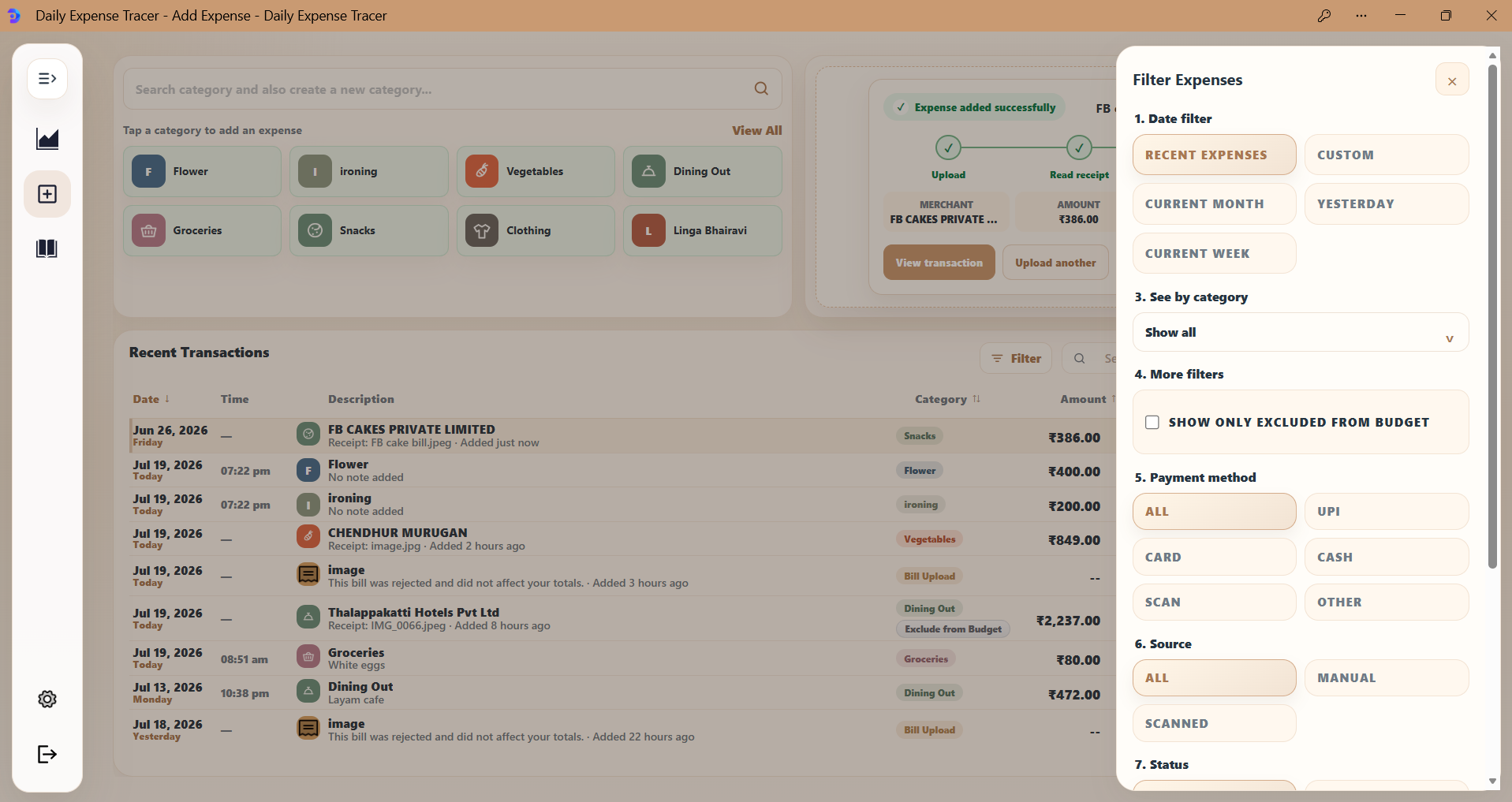Open the Show all category dropdown
The width and height of the screenshot is (1512, 802).
pyautogui.click(x=1300, y=333)
